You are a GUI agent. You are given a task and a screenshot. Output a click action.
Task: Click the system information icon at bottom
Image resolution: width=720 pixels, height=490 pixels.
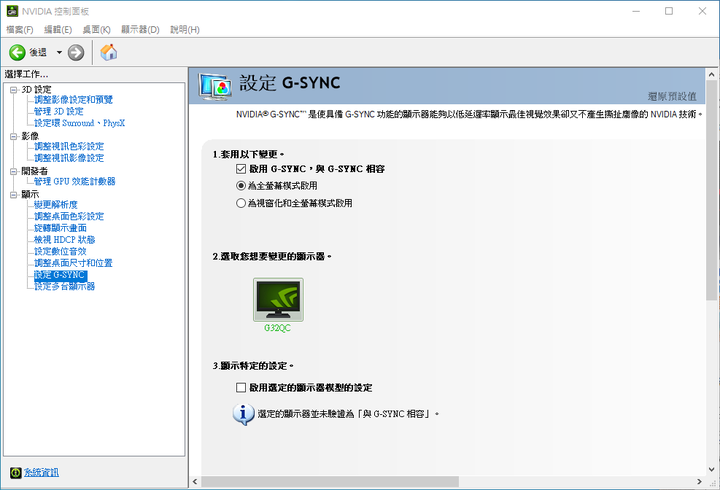tap(16, 473)
